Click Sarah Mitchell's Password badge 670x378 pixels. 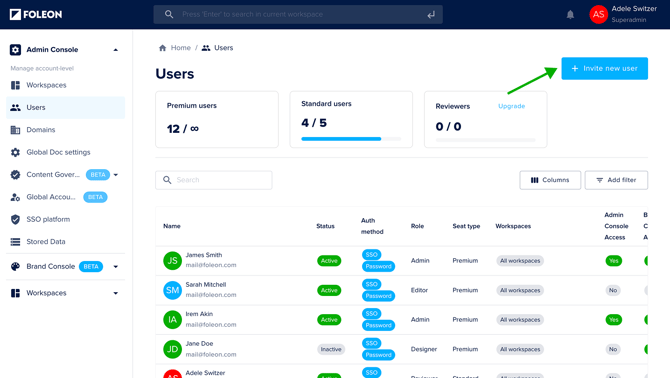[378, 296]
